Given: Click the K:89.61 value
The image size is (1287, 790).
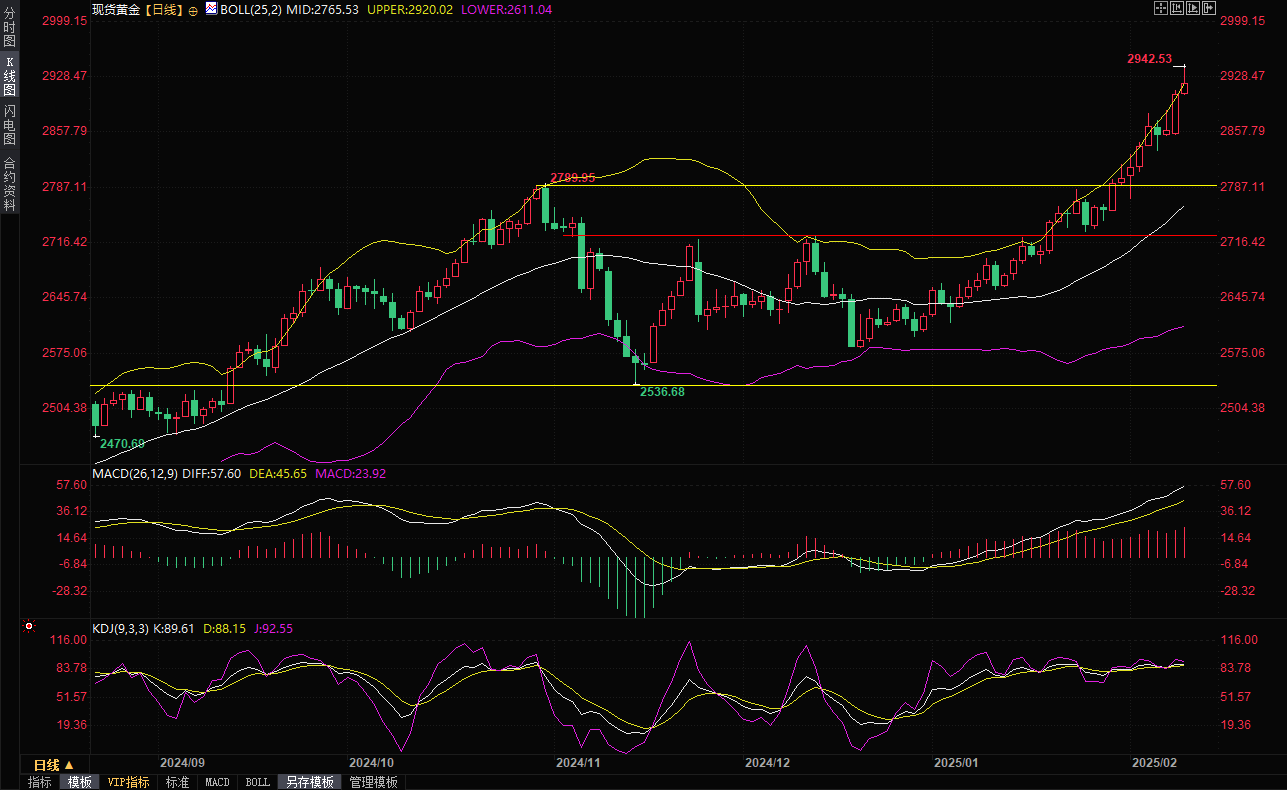Looking at the screenshot, I should (x=173, y=629).
